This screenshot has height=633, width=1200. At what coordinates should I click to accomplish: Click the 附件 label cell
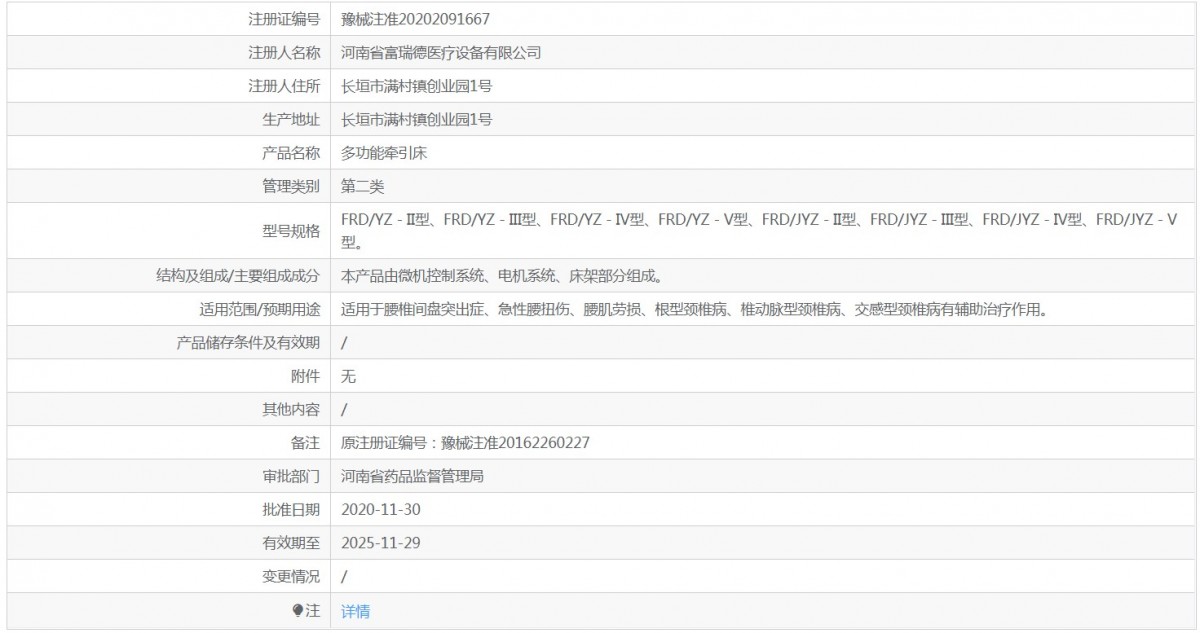167,376
